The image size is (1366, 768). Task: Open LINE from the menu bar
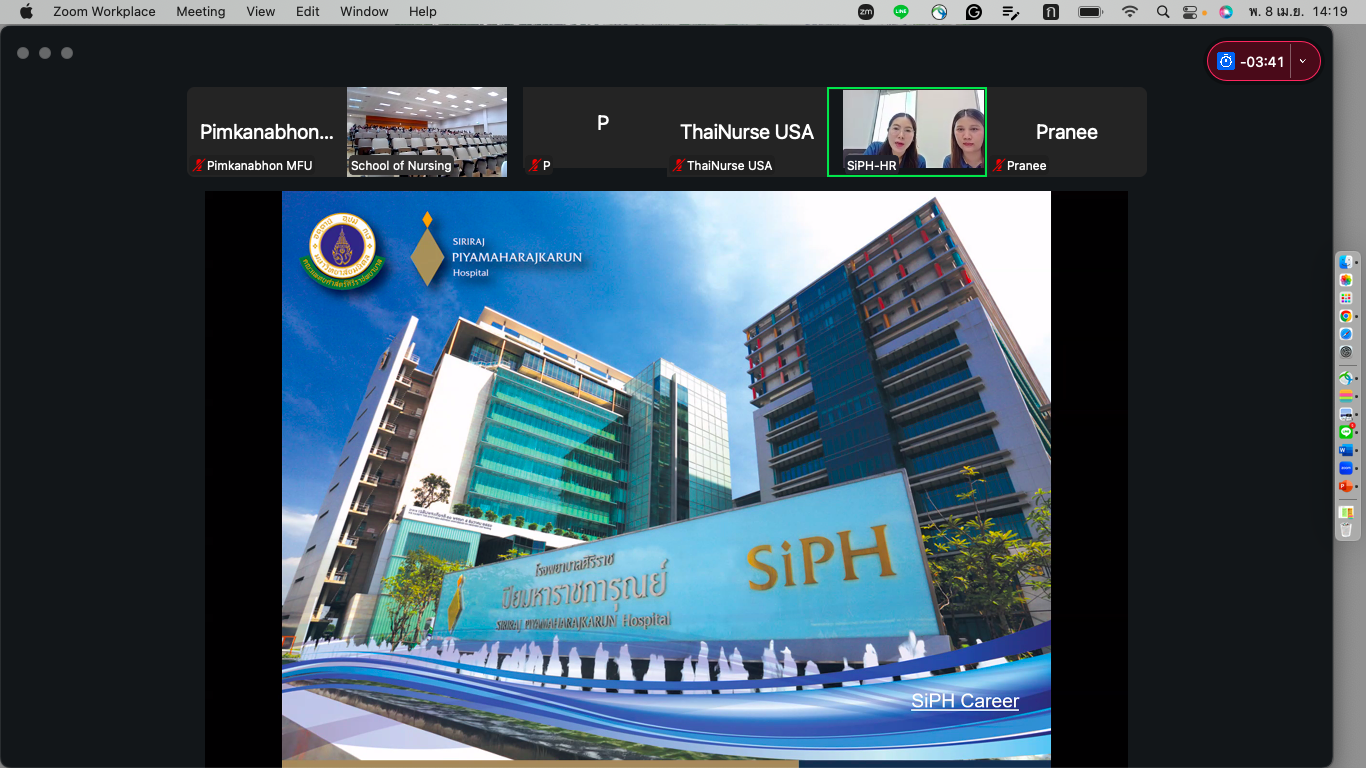[901, 12]
